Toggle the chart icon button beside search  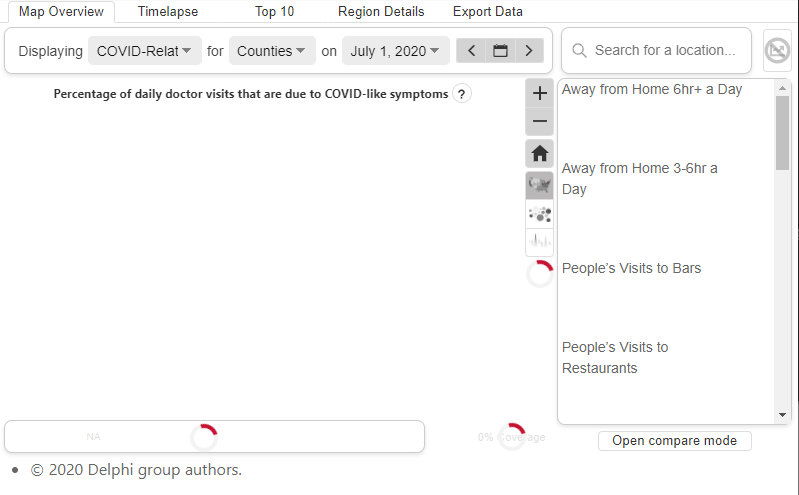777,50
